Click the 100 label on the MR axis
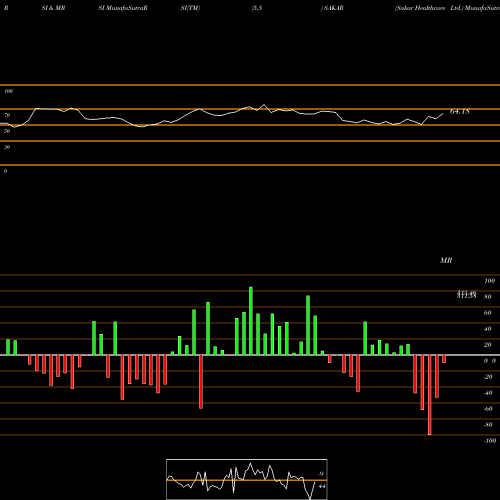 tap(490, 281)
